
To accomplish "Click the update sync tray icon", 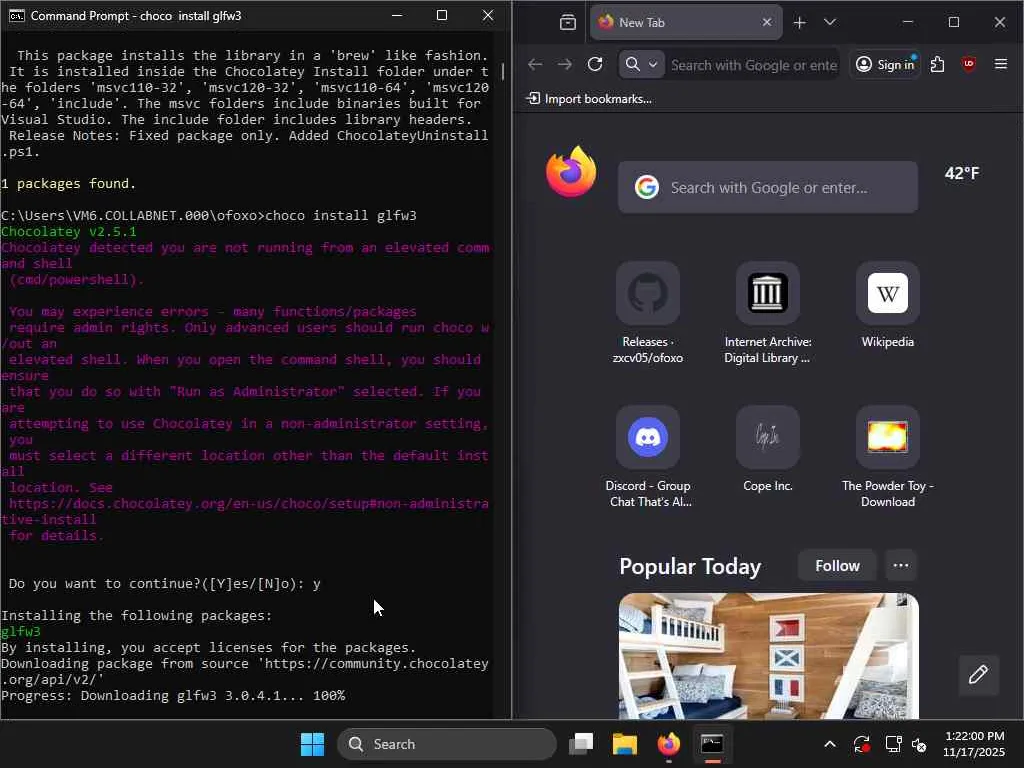I will click(861, 744).
